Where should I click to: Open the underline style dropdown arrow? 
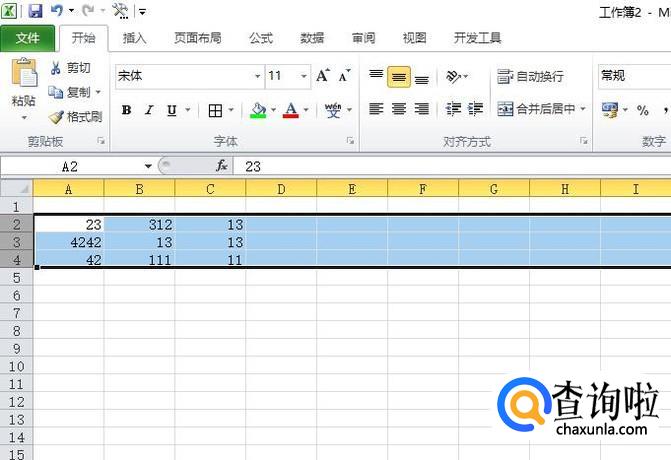(x=187, y=110)
